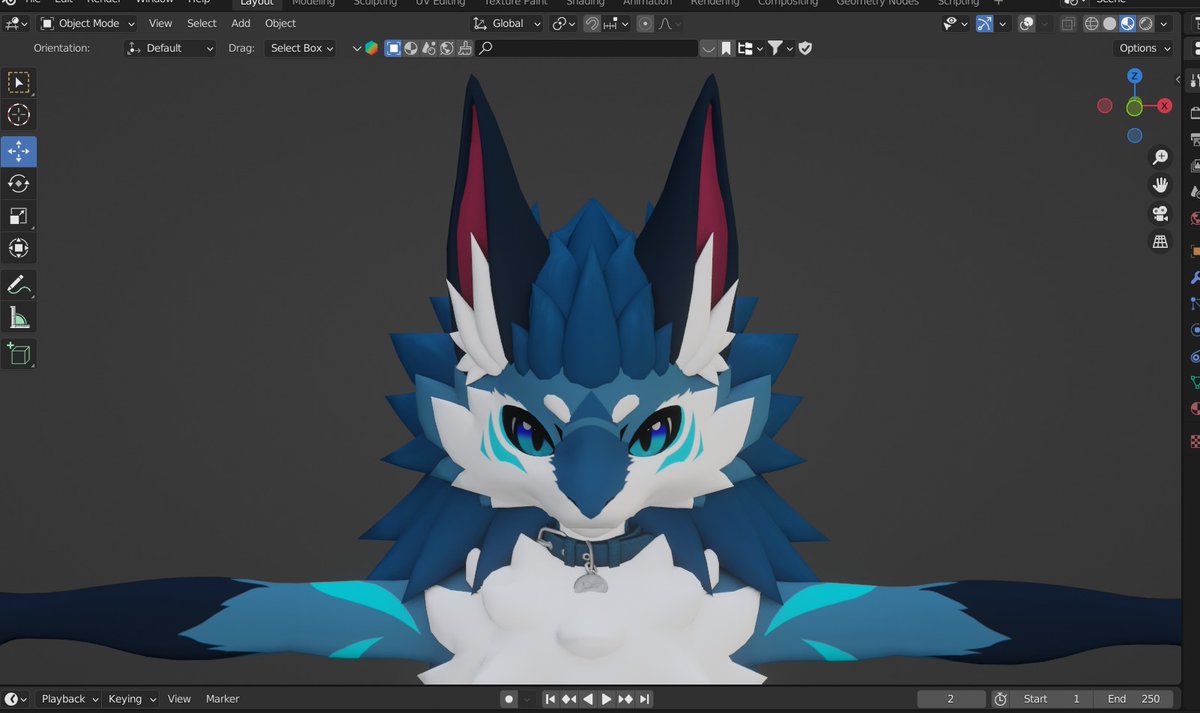Screen dimensions: 1200x713
Task: Open the Marker menu in the timeline
Action: [223, 699]
